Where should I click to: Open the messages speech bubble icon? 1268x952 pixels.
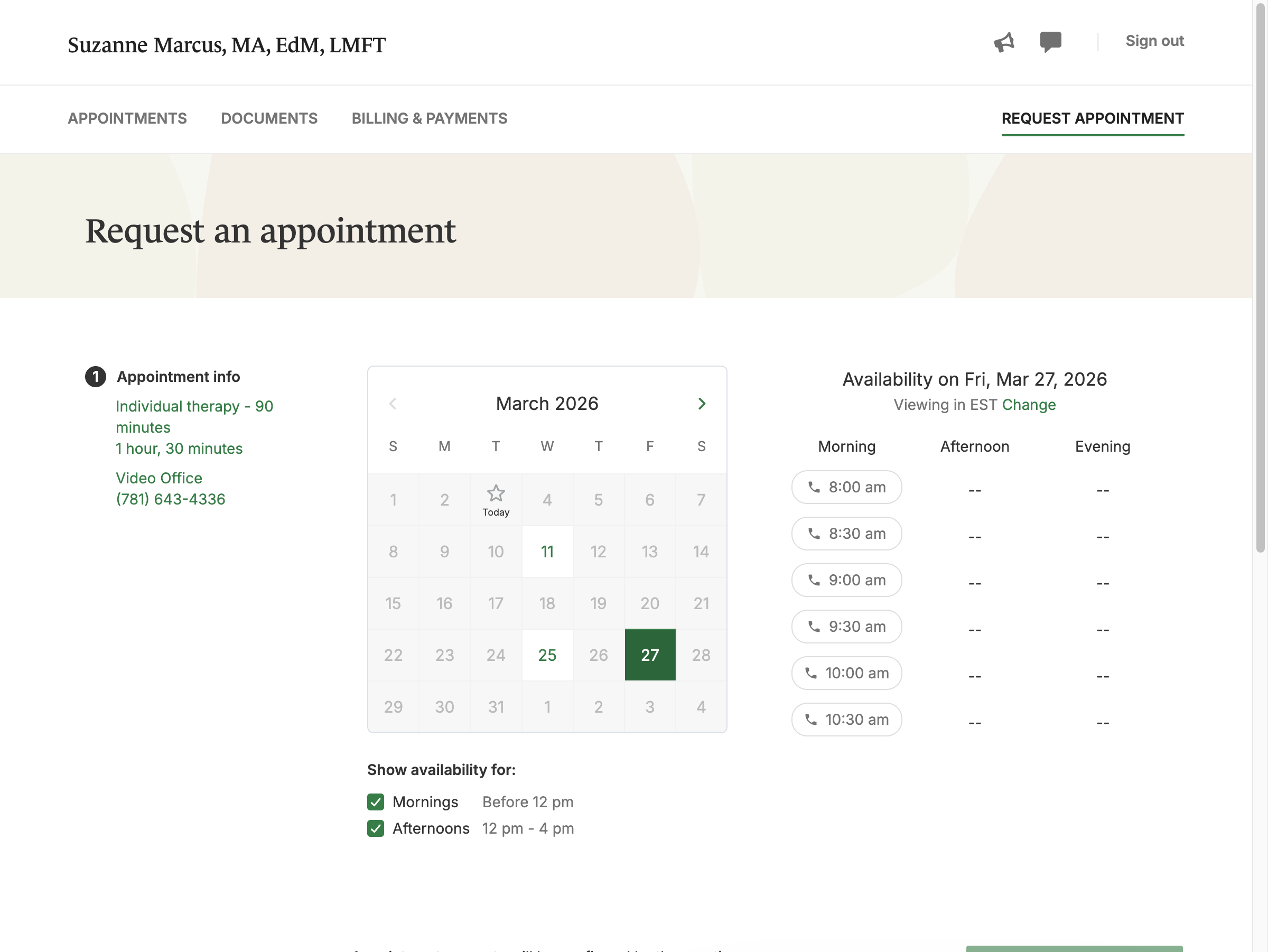[1050, 41]
